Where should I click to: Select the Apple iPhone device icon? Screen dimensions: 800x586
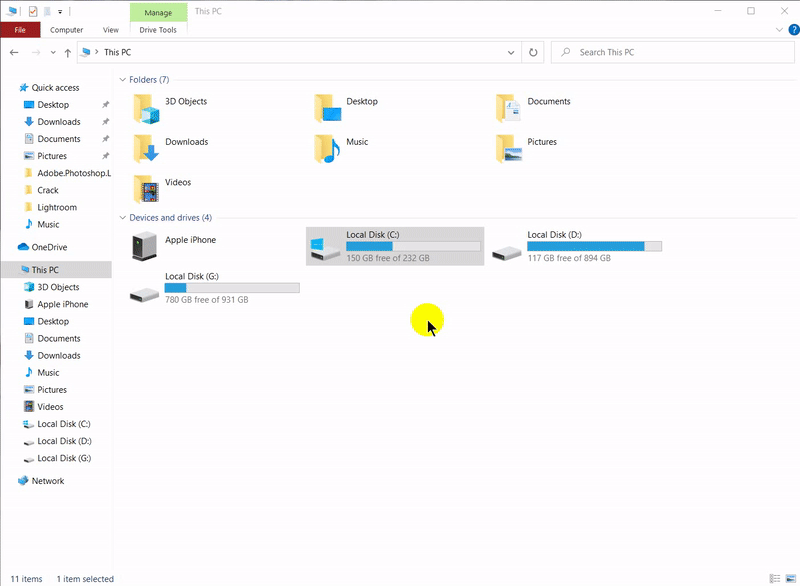tap(144, 246)
